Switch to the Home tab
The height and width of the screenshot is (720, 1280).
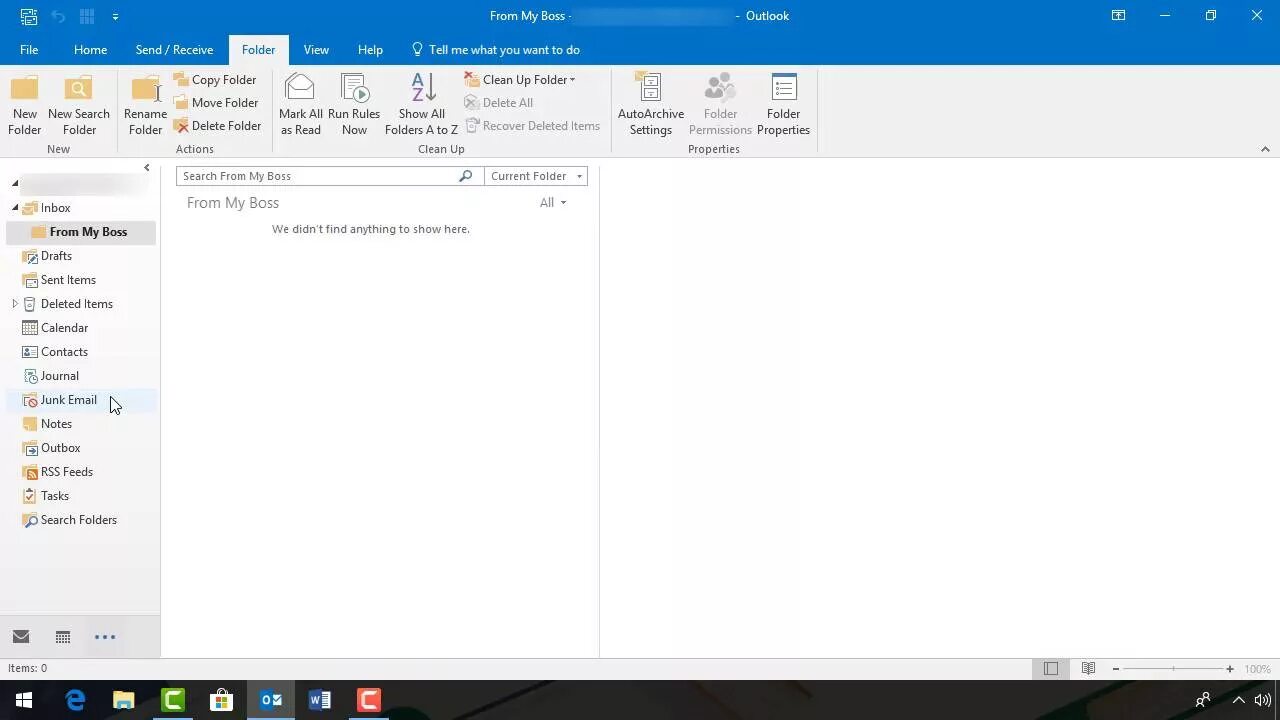tap(90, 50)
